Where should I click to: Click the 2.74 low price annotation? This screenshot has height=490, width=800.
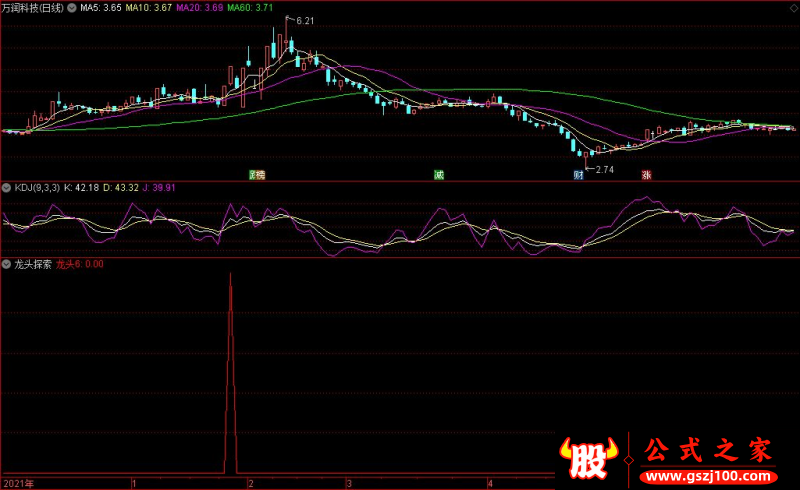click(x=605, y=169)
